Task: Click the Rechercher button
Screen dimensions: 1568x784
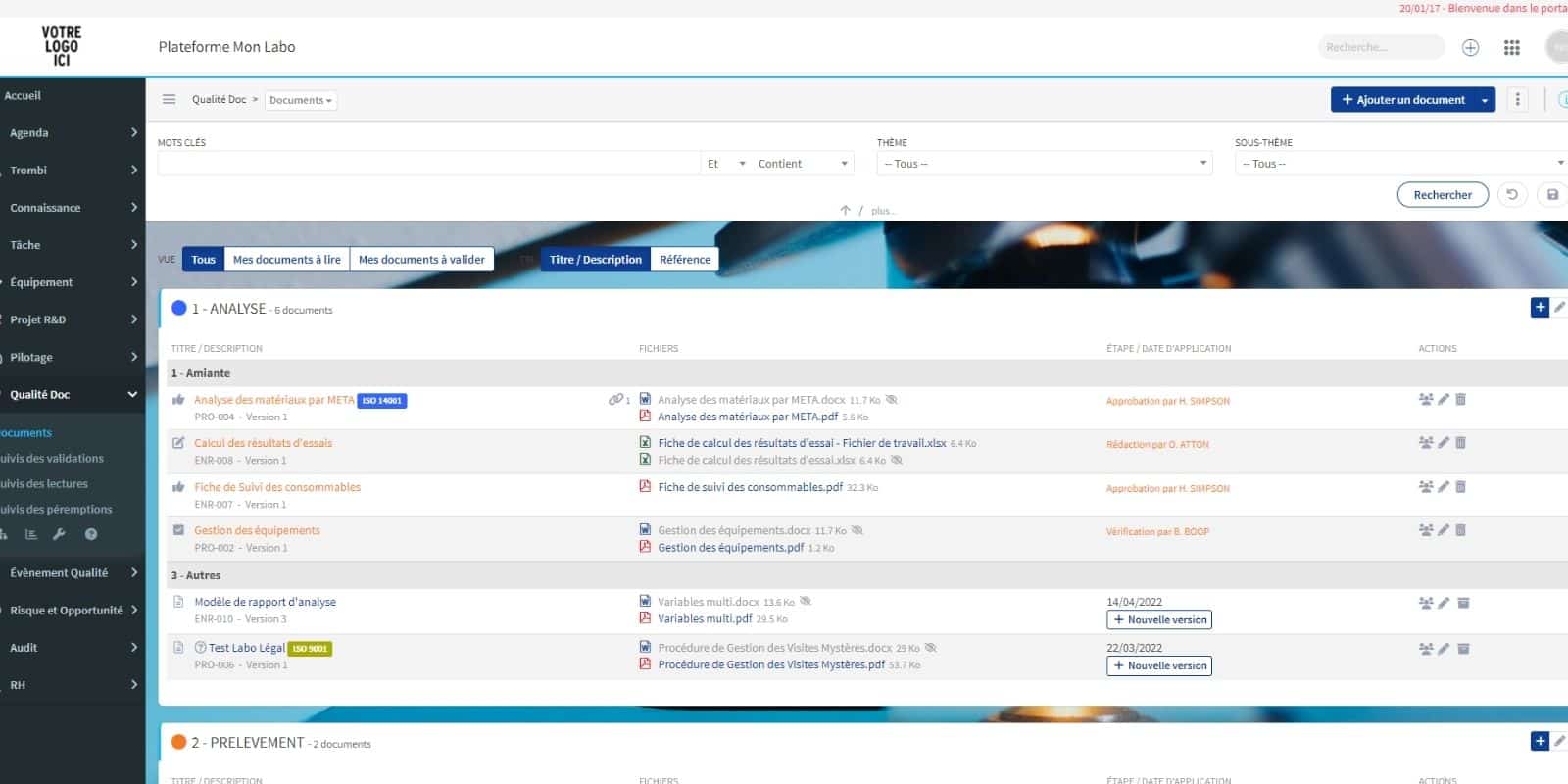Action: click(1442, 195)
